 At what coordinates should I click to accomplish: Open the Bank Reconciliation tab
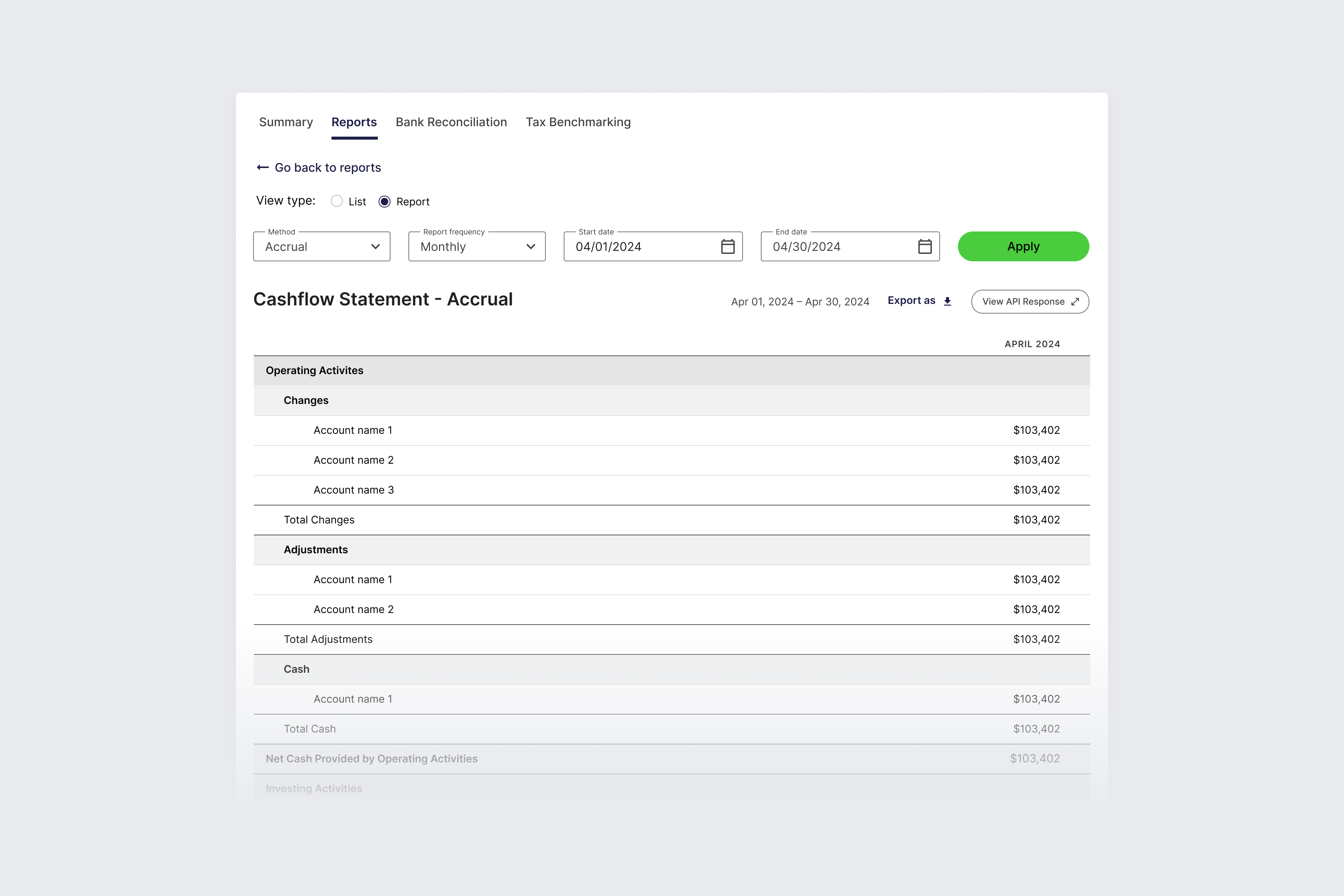(451, 122)
